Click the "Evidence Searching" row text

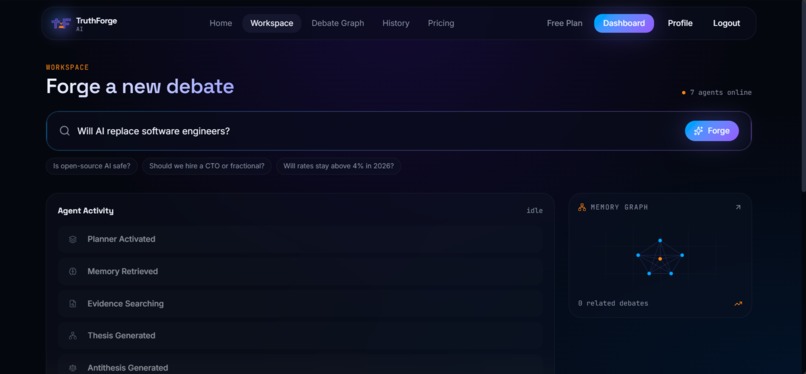coord(125,304)
